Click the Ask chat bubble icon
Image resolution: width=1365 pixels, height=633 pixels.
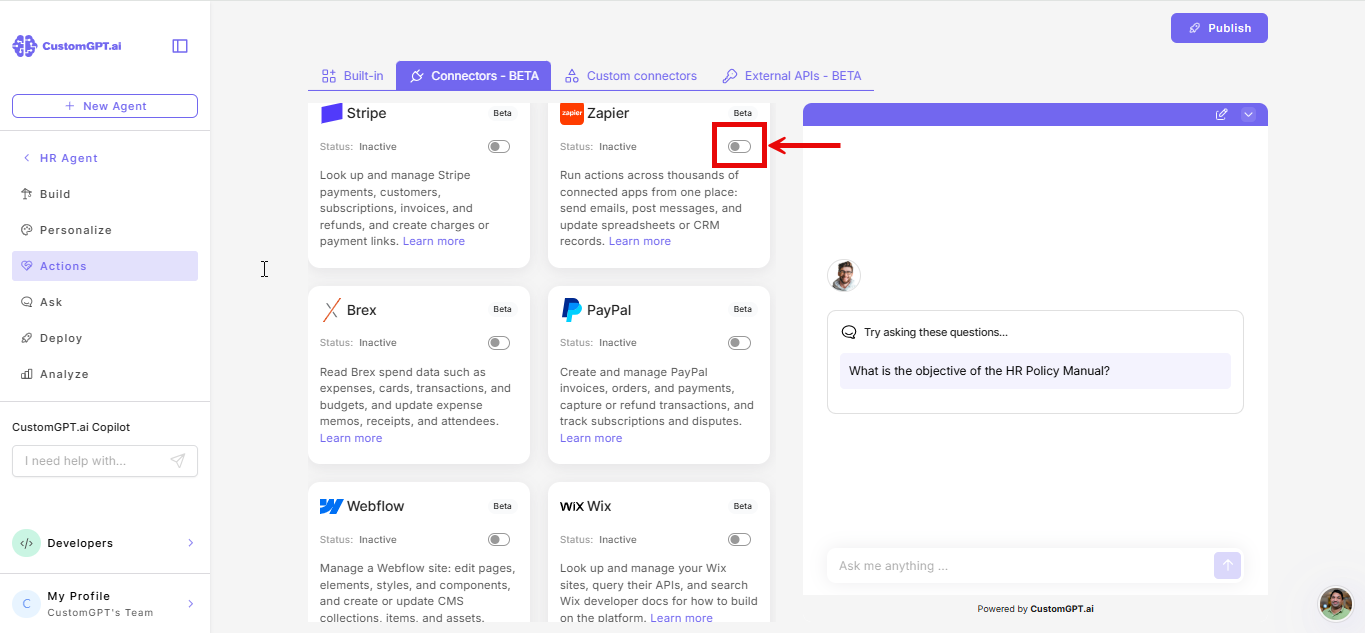coord(27,302)
